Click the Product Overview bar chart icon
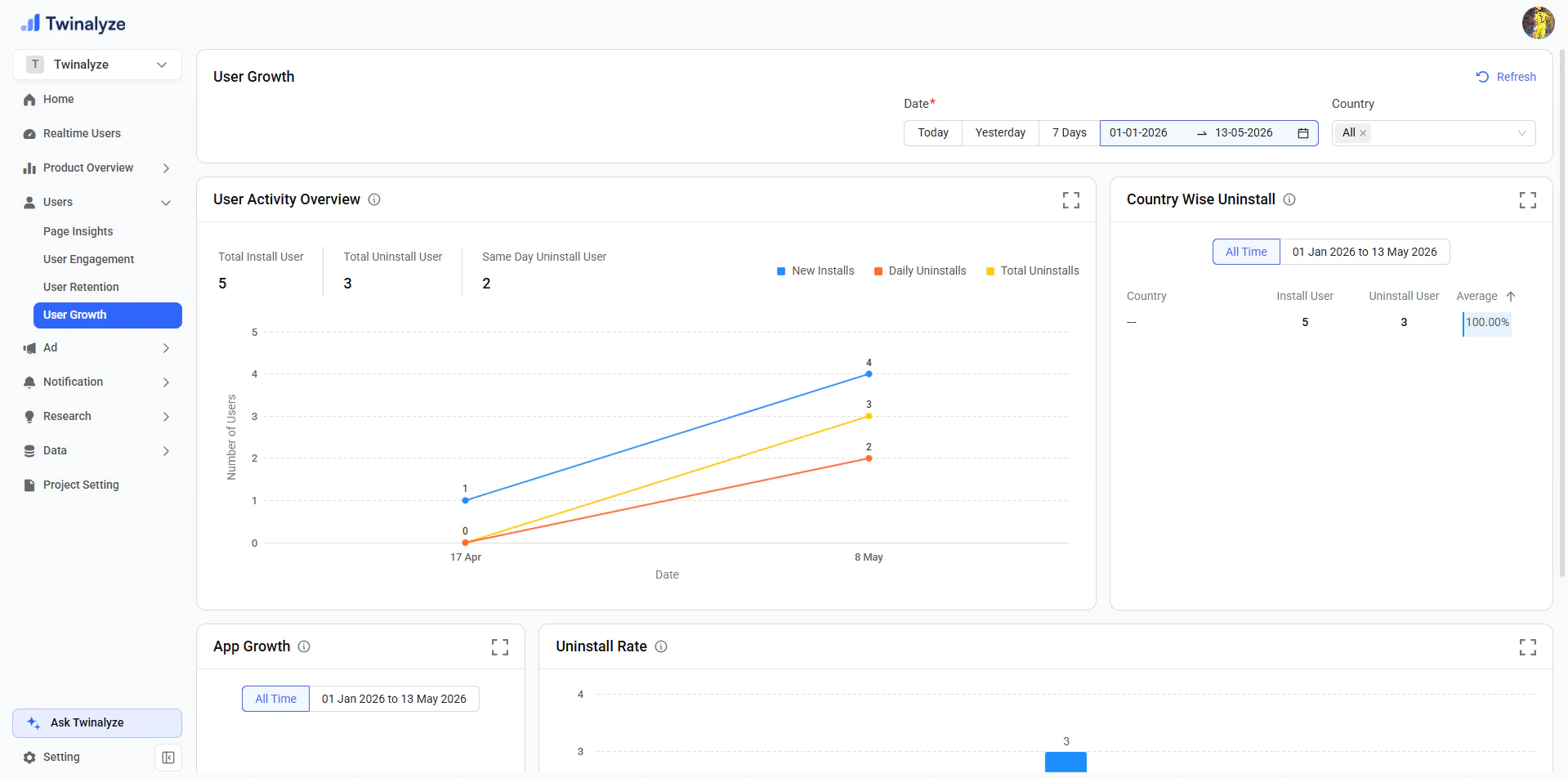Image resolution: width=1568 pixels, height=778 pixels. [29, 168]
